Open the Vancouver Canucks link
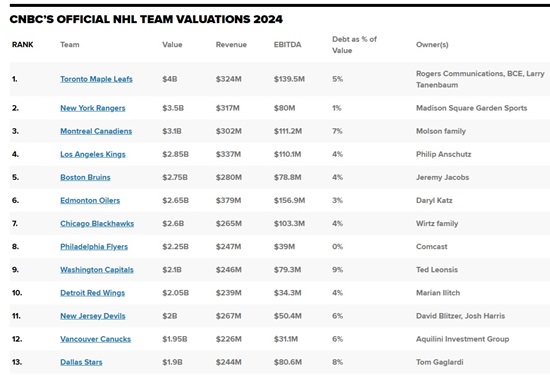This screenshot has width=550, height=375. pos(95,339)
